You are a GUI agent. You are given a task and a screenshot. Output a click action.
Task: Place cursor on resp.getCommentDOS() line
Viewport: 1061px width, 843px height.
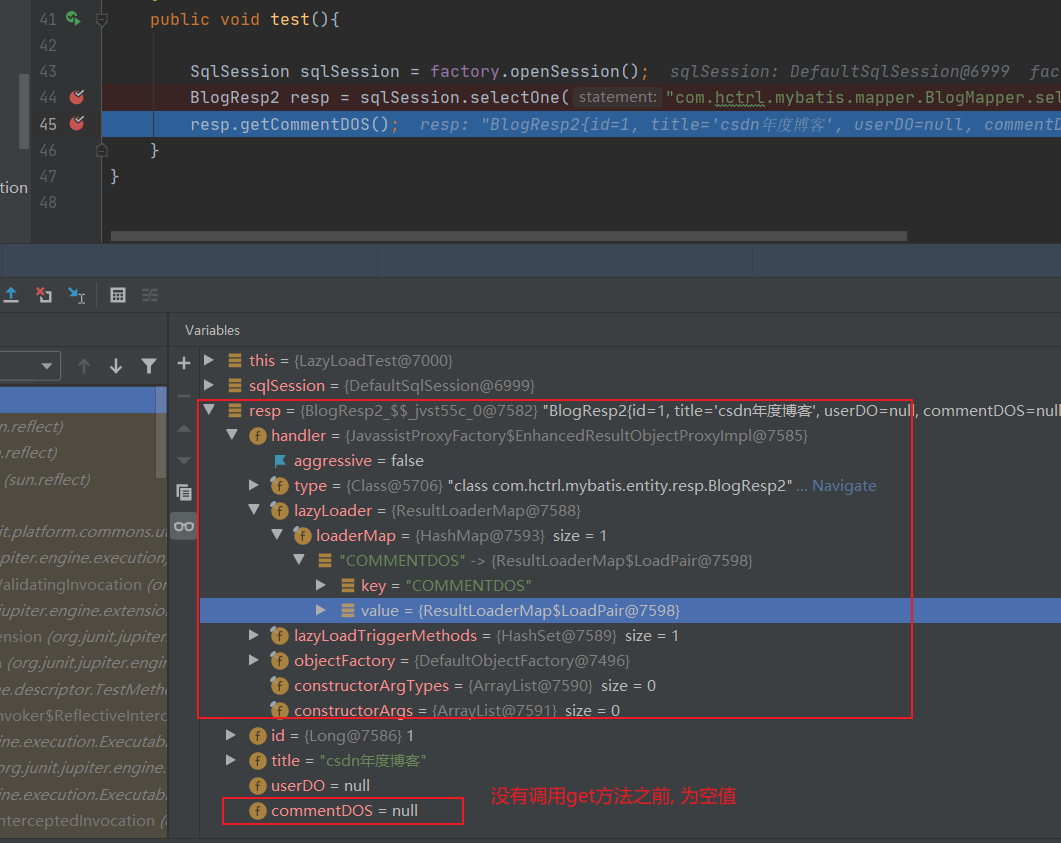point(581,124)
